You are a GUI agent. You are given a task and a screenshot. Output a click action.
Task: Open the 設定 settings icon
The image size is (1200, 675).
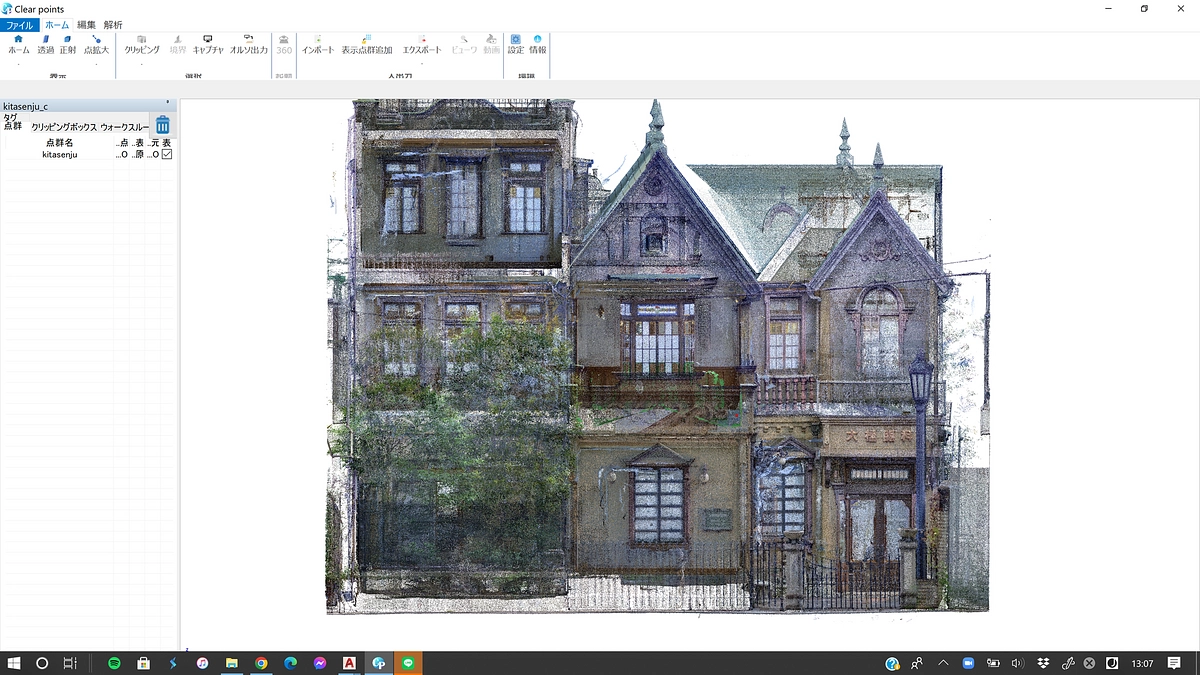point(516,44)
